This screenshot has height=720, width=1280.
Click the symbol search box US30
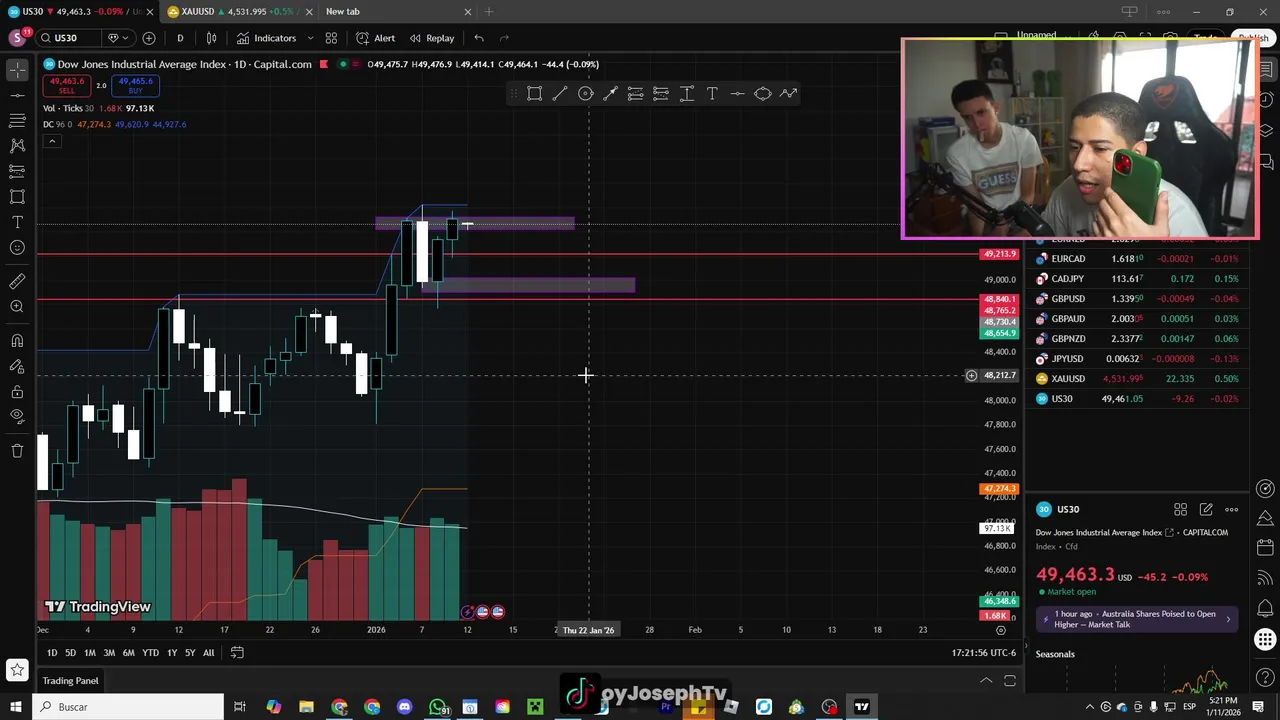[68, 38]
